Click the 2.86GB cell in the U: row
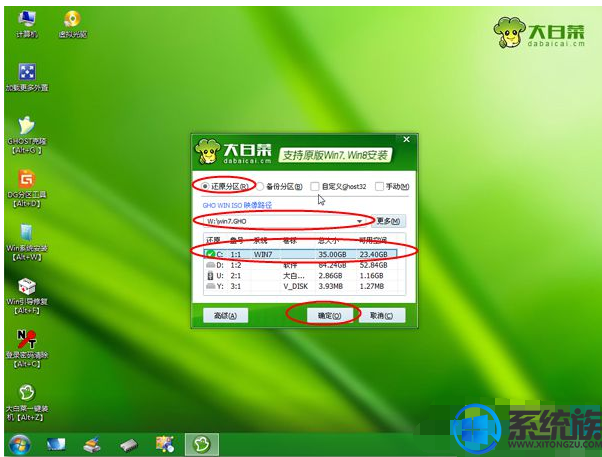This screenshot has width=602, height=457. pyautogui.click(x=330, y=276)
